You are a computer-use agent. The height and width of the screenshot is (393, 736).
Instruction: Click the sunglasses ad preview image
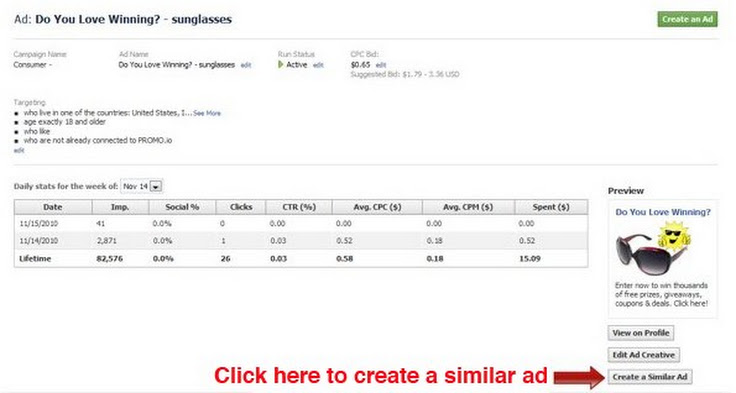652,249
